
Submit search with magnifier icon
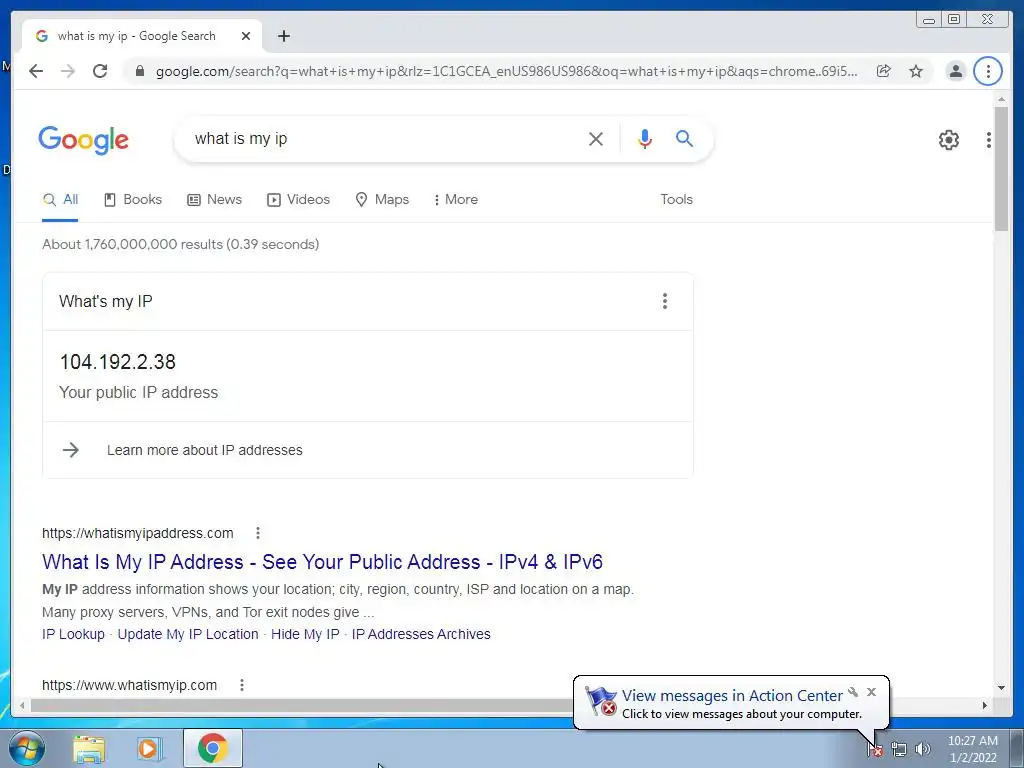point(684,138)
